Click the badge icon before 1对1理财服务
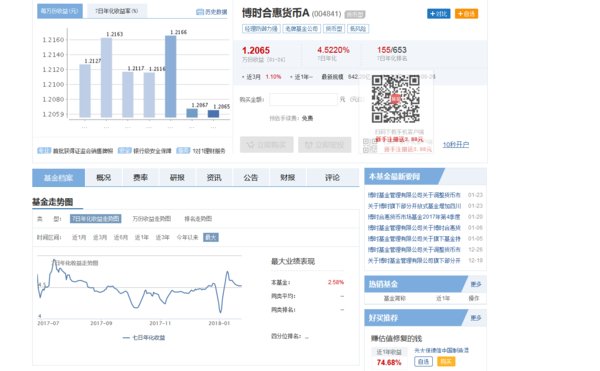The height and width of the screenshot is (371, 600). (x=183, y=151)
